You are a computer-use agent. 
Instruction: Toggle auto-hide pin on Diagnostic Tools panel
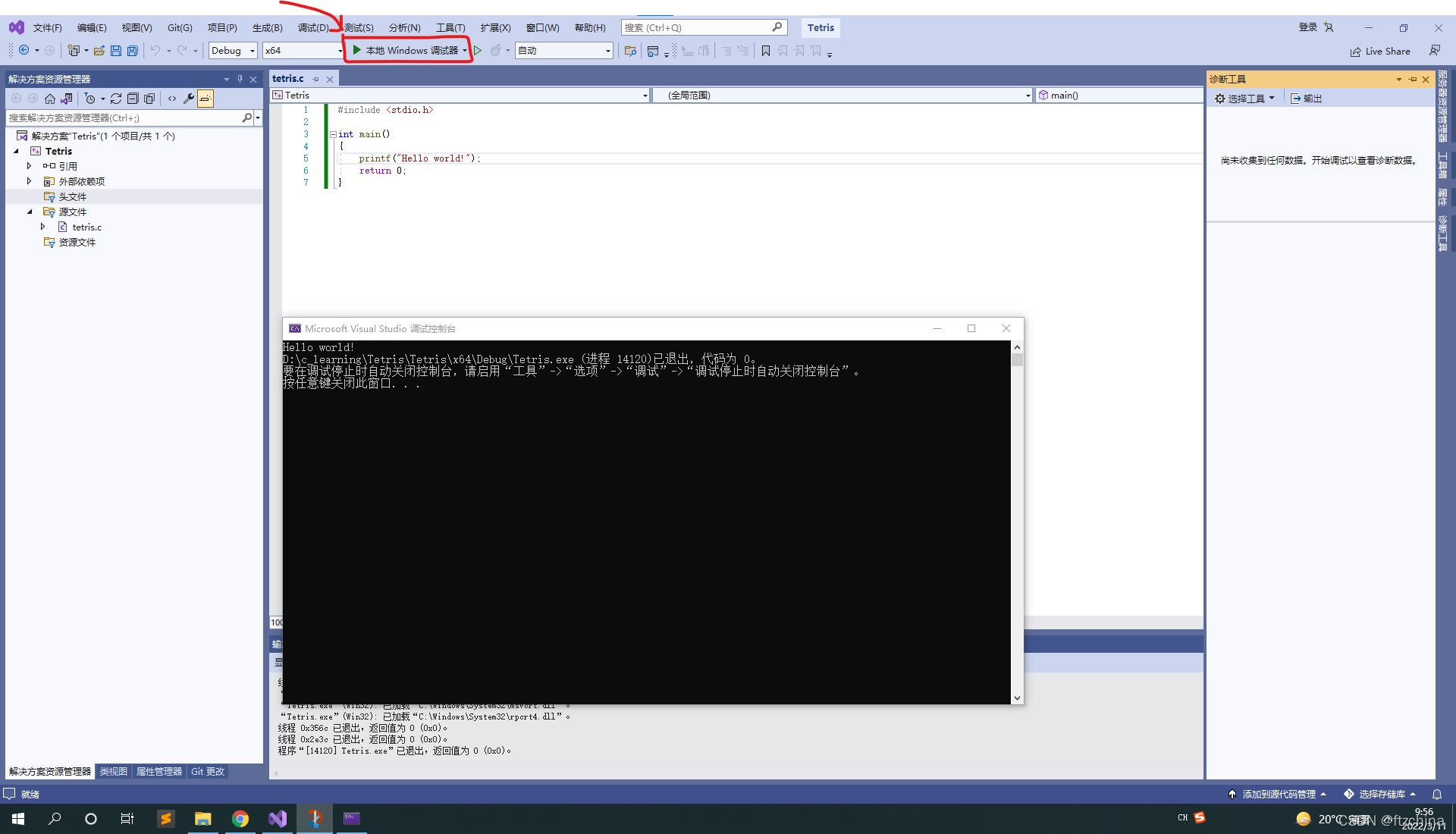pyautogui.click(x=1413, y=79)
